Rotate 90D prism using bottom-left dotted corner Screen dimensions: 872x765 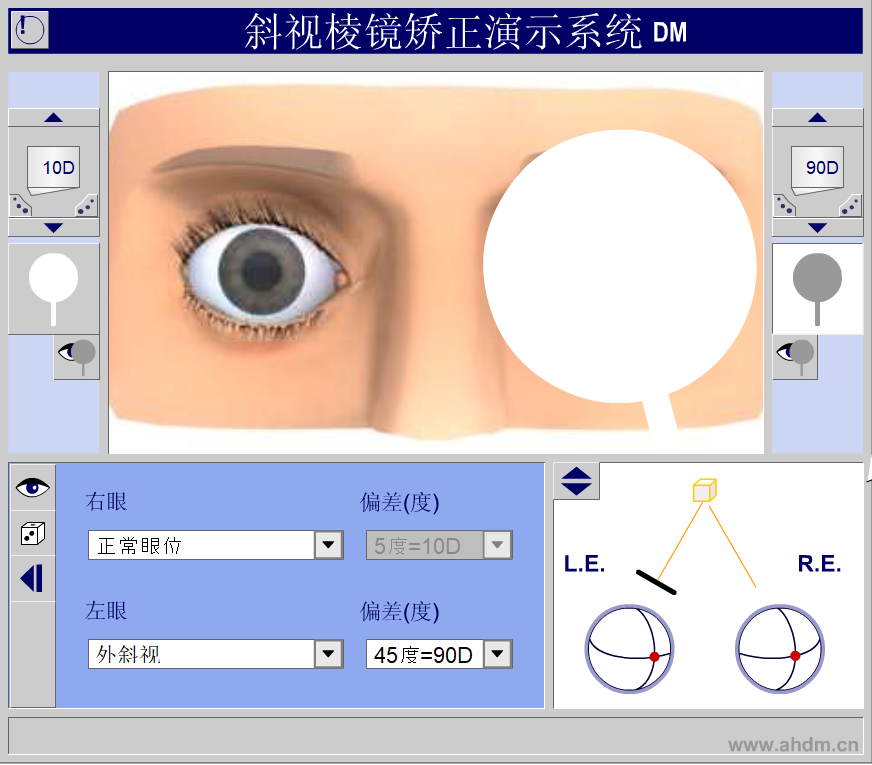coord(785,206)
